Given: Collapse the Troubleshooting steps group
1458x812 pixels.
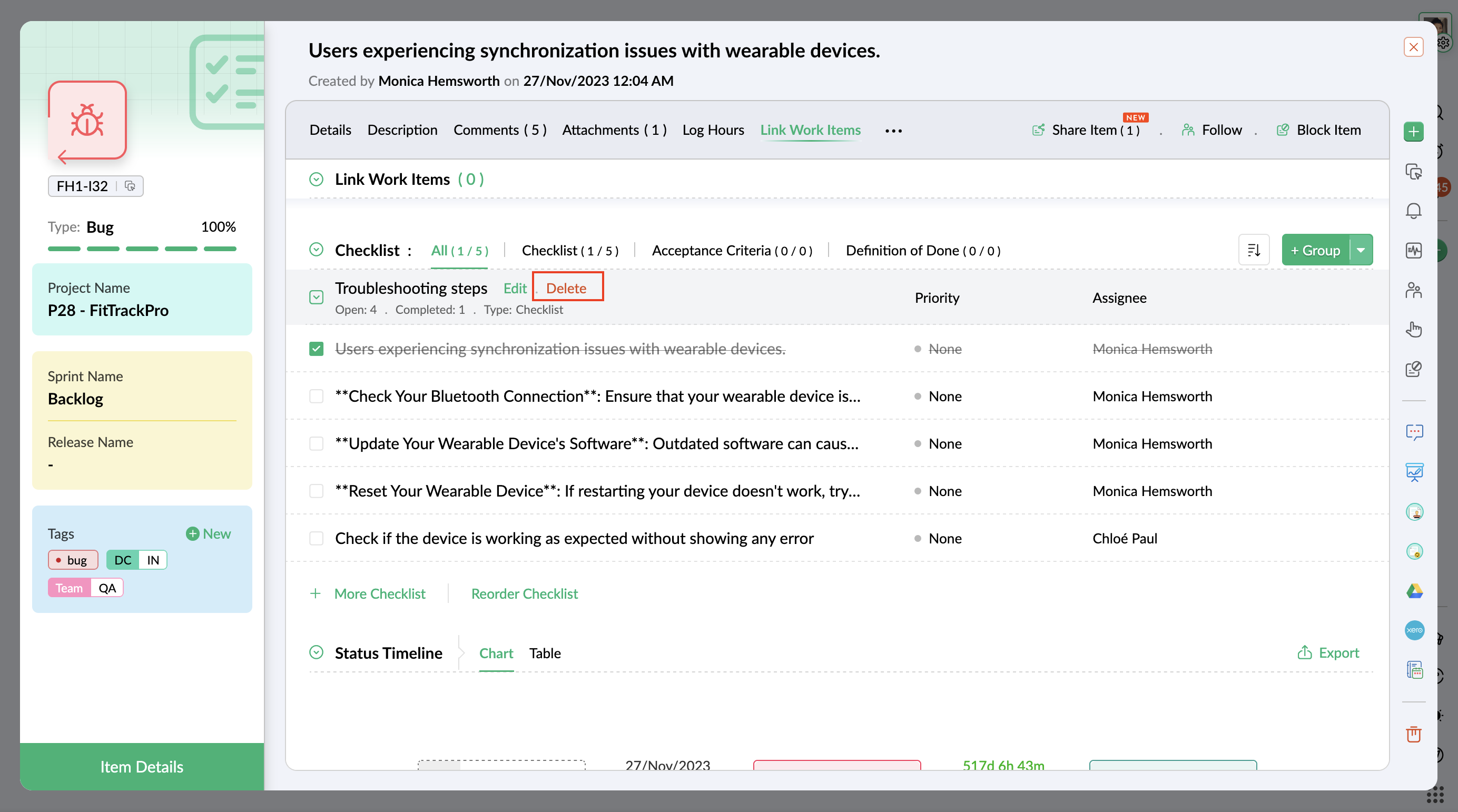Looking at the screenshot, I should 317,297.
